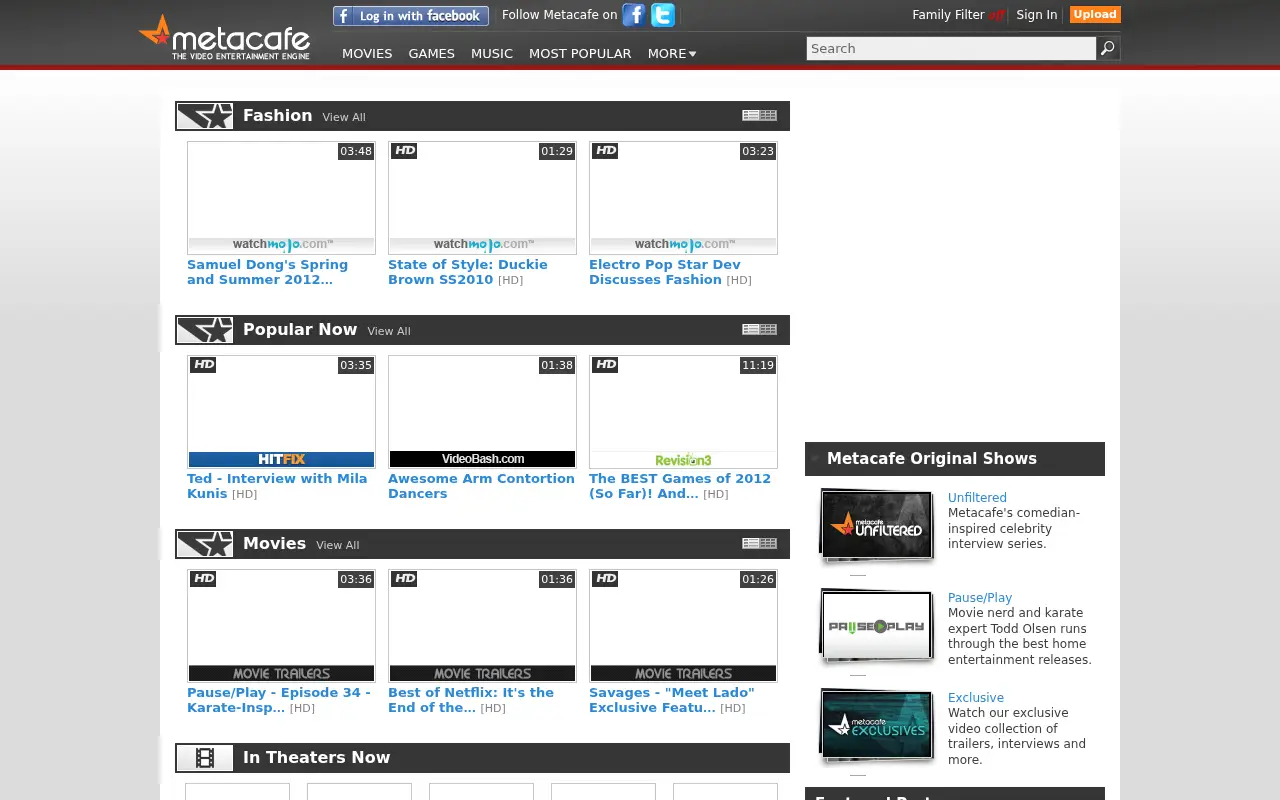Viewport: 1280px width, 800px height.
Task: Play the Pause/Play Episode 34 video thumbnail
Action: 281,625
